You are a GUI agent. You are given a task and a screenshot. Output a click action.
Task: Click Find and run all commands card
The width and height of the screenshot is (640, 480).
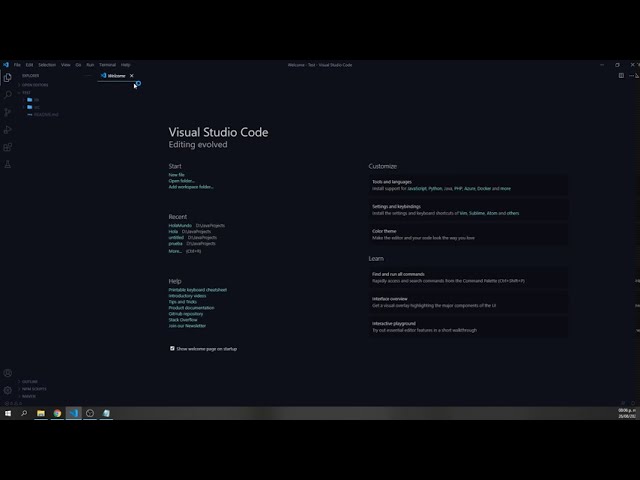(x=468, y=278)
